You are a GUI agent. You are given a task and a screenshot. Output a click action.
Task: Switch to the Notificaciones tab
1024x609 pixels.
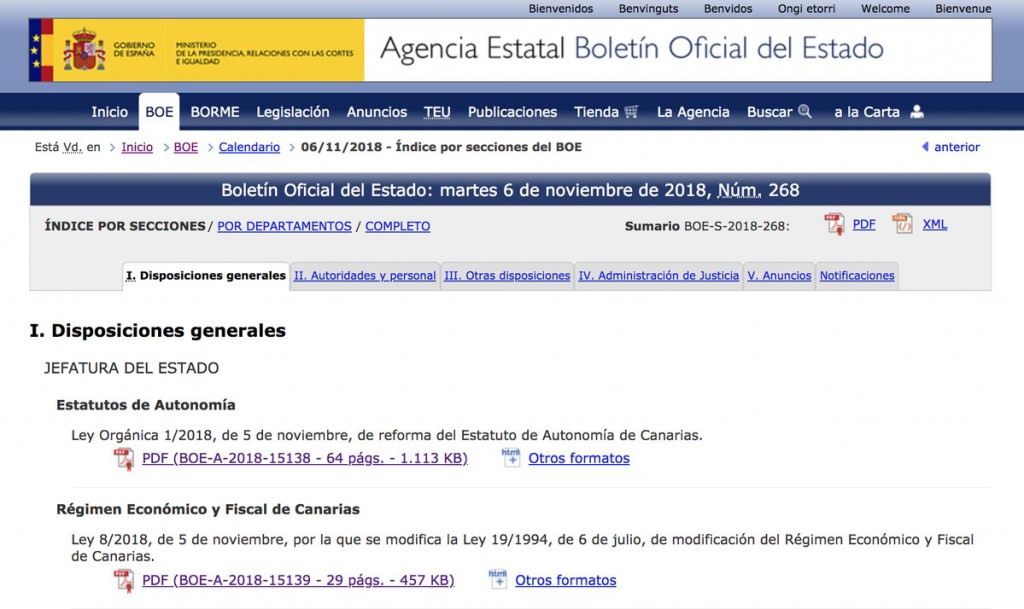pos(857,275)
